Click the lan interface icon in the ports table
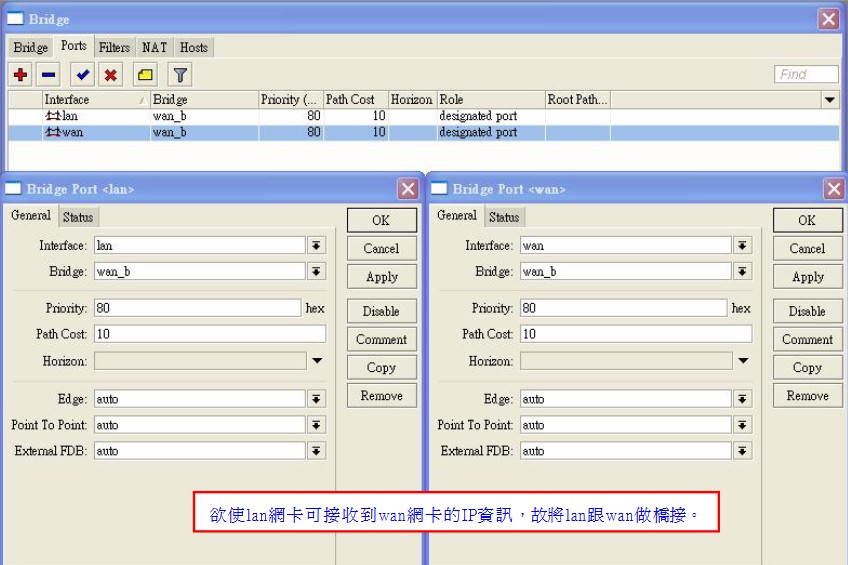Viewport: 848px width, 565px height. coord(53,116)
